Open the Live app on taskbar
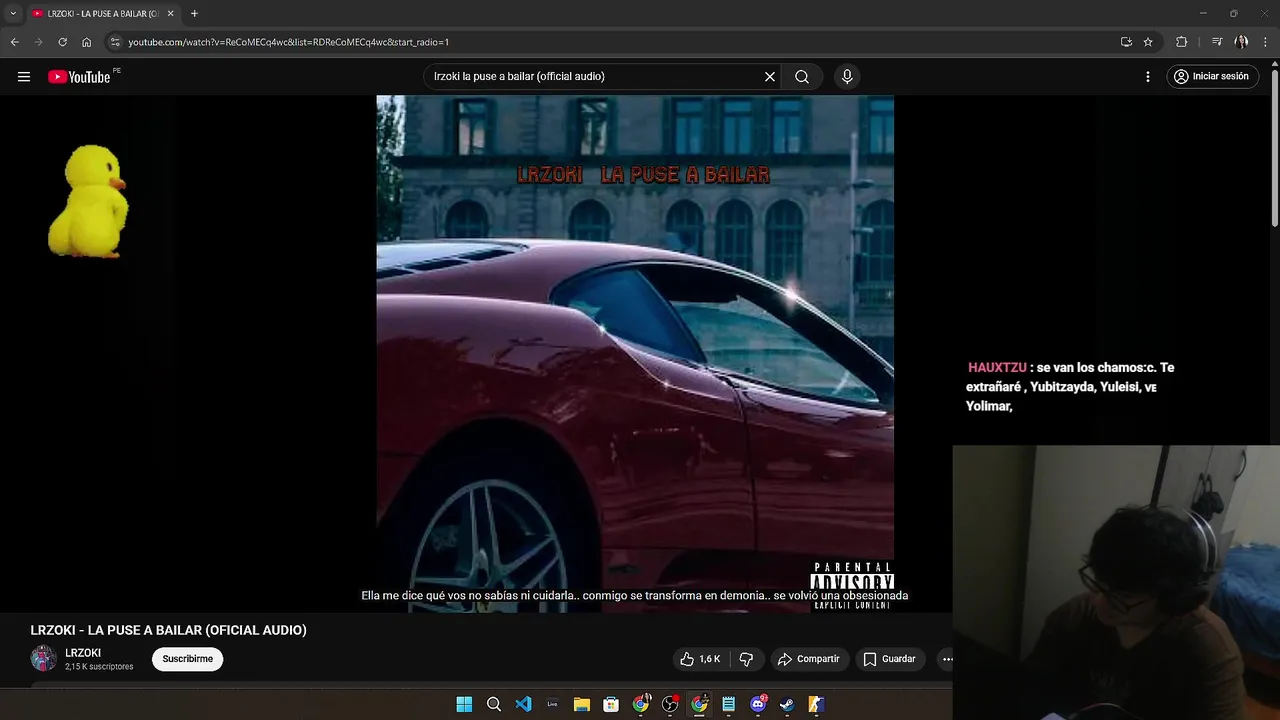The image size is (1280, 720). (552, 704)
